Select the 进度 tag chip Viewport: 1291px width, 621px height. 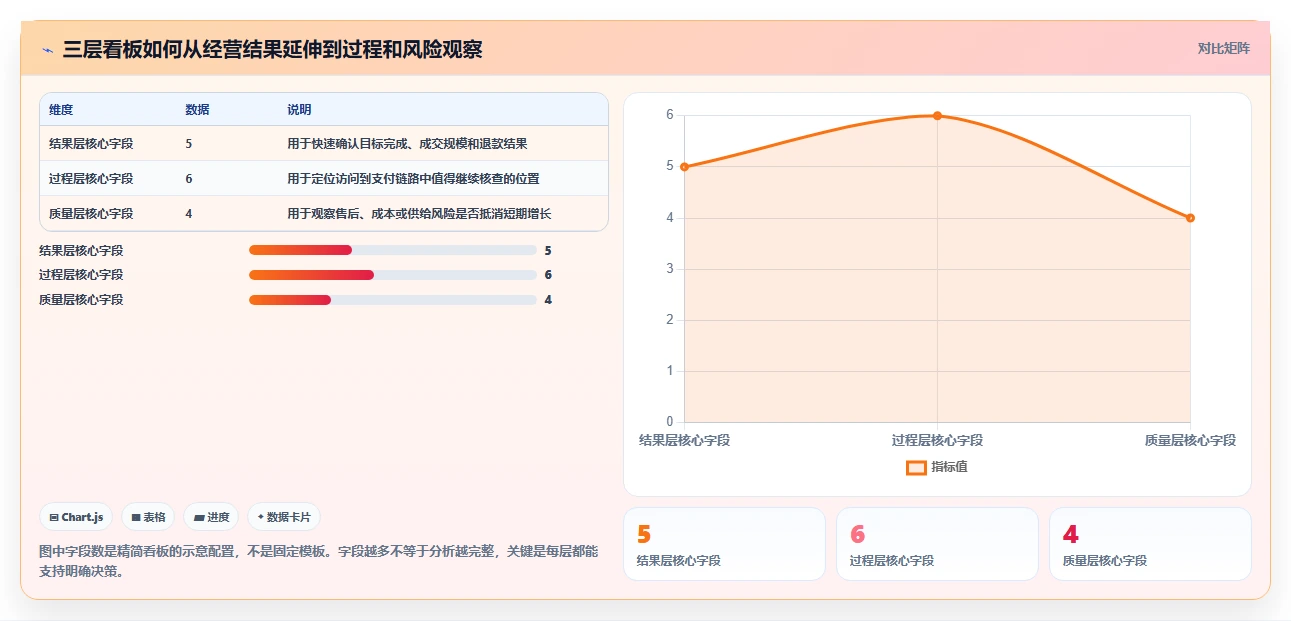pos(212,517)
